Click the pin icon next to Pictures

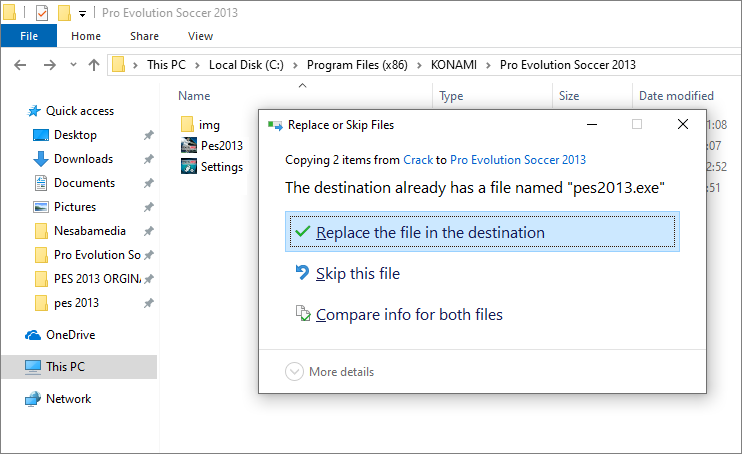pos(149,207)
